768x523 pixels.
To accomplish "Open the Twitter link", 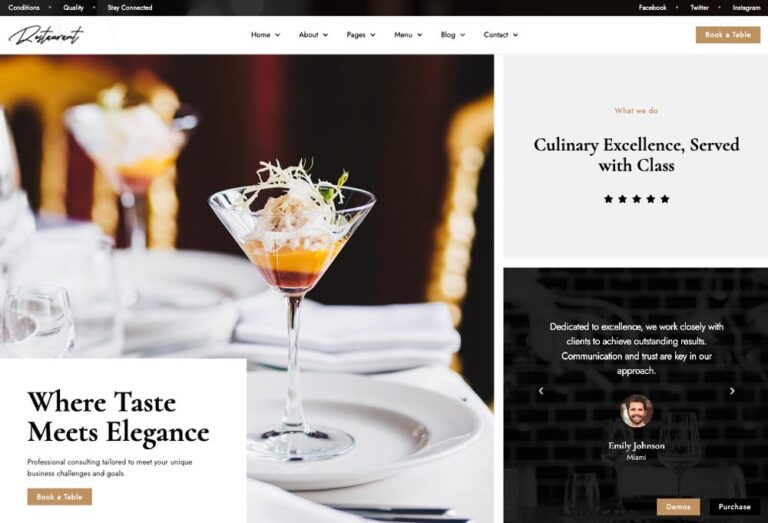I will click(x=699, y=7).
